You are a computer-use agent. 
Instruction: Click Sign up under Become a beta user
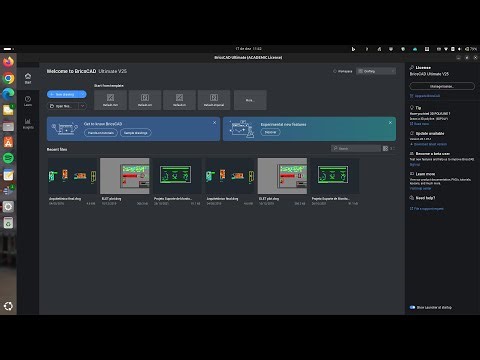click(415, 164)
